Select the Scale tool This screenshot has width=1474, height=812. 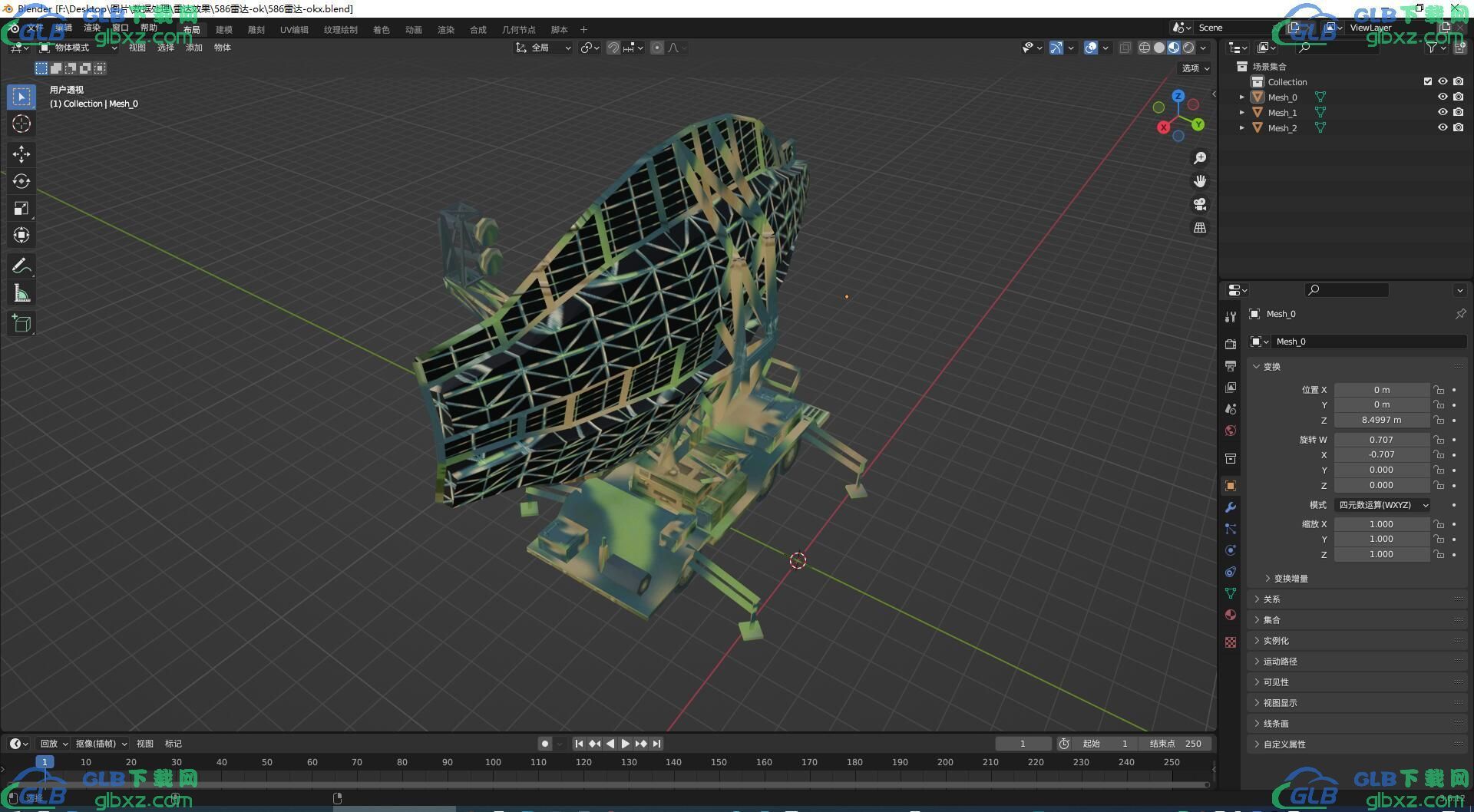click(21, 208)
